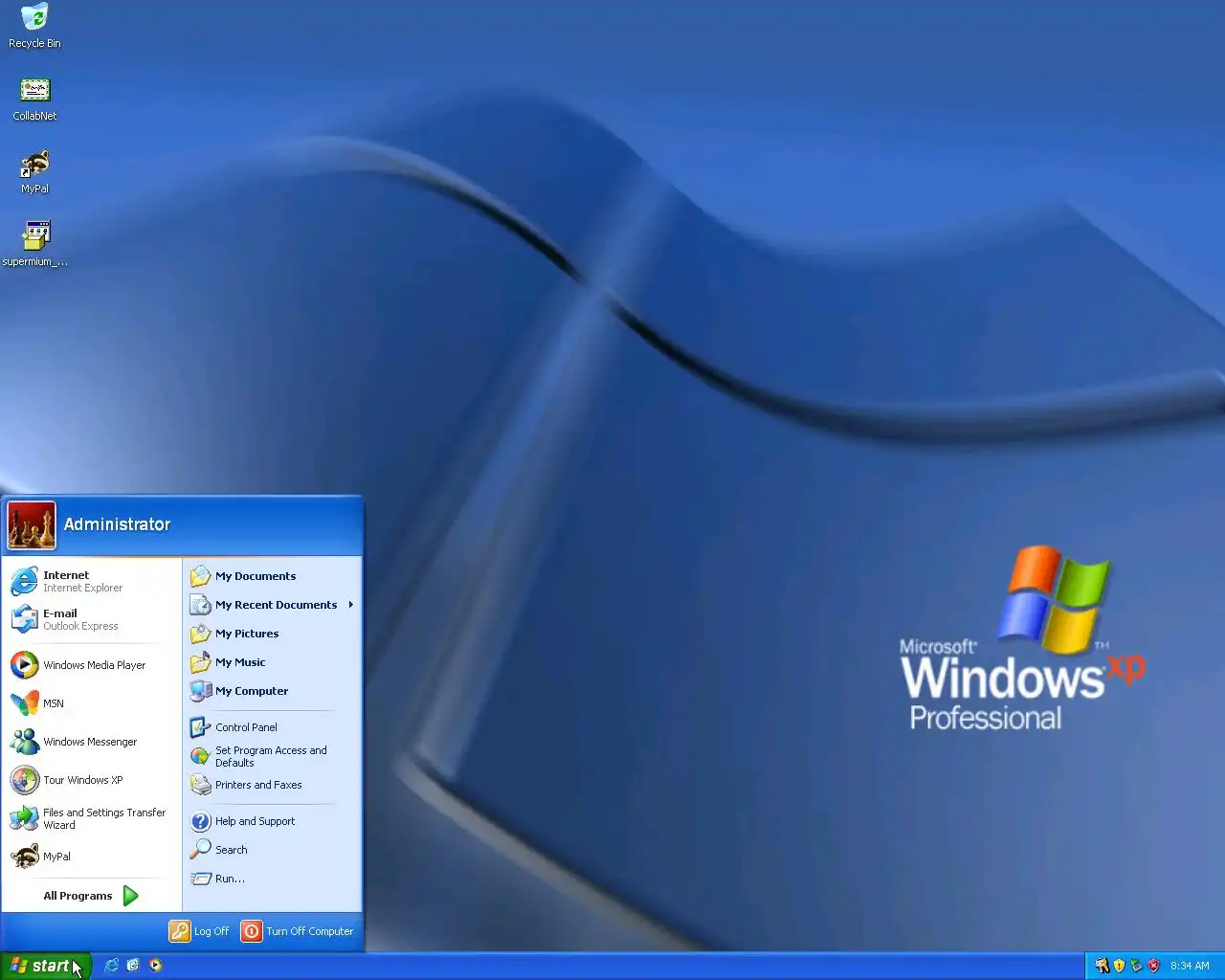Start Windows Media Player from Start menu list

click(92, 665)
